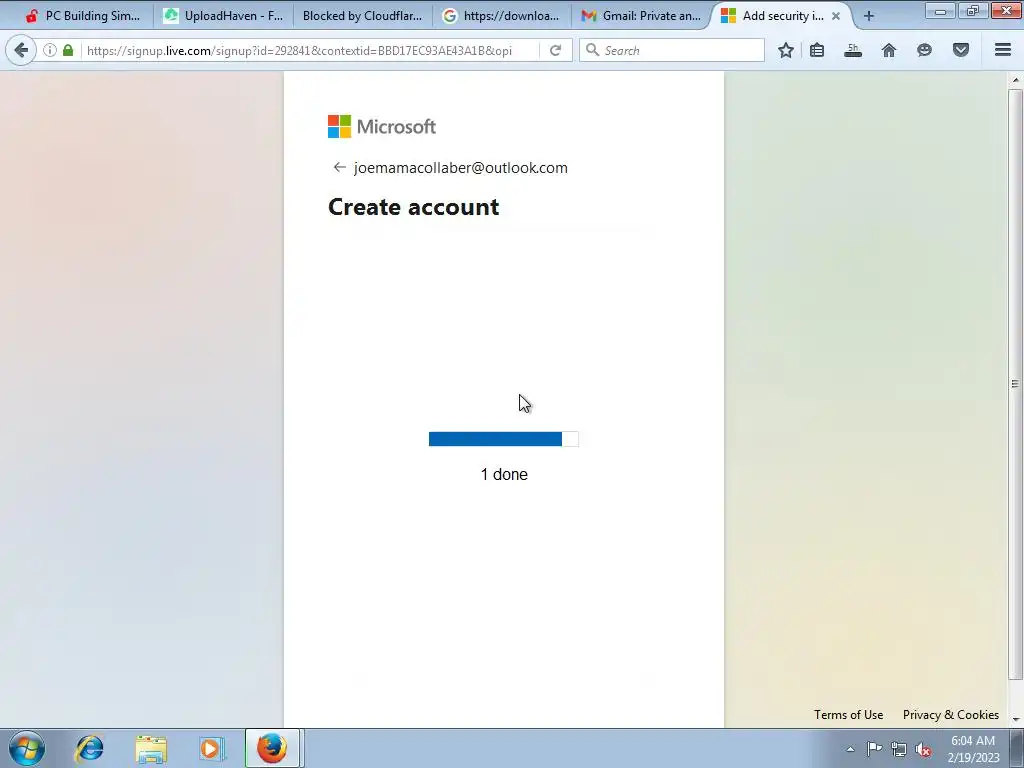
Task: Click the '1 done' status text
Action: tap(504, 475)
